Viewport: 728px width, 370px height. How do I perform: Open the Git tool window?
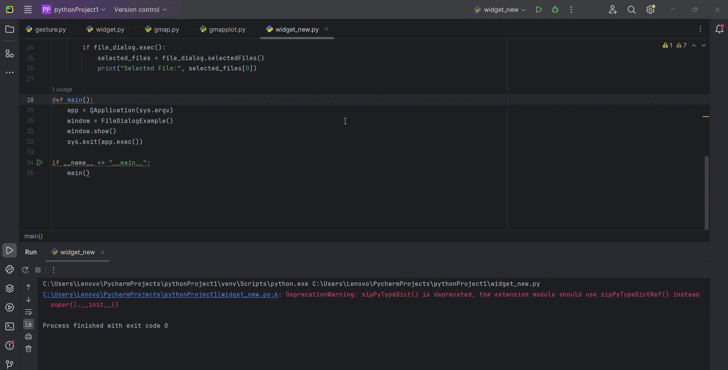pyautogui.click(x=9, y=364)
